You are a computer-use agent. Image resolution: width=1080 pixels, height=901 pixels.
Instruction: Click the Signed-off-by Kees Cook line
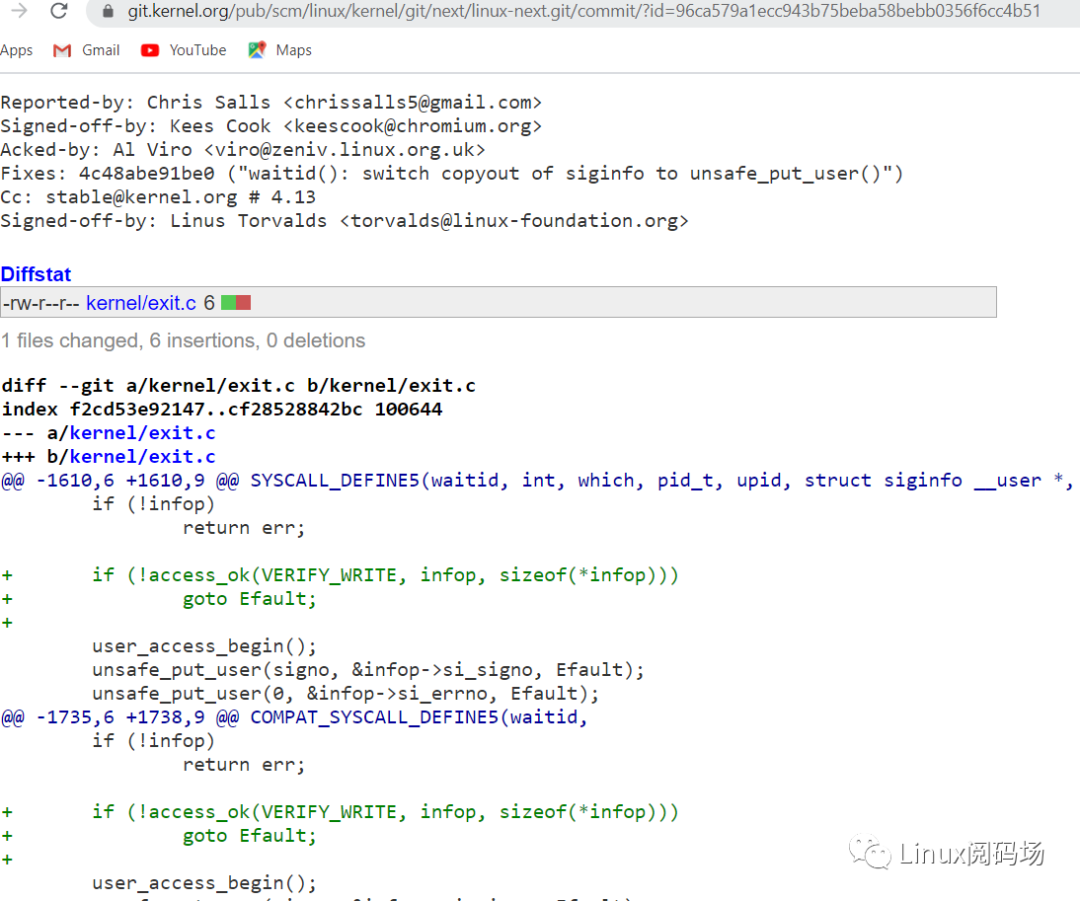(271, 126)
